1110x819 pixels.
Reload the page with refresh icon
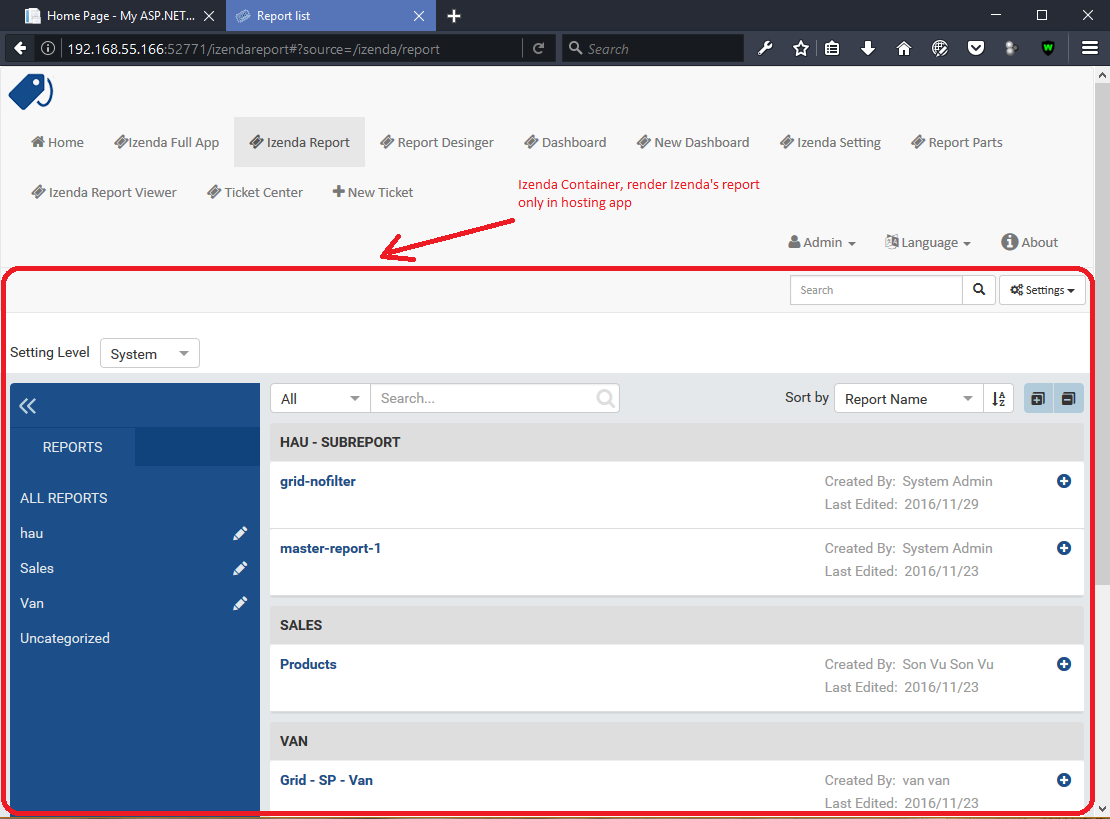[539, 48]
